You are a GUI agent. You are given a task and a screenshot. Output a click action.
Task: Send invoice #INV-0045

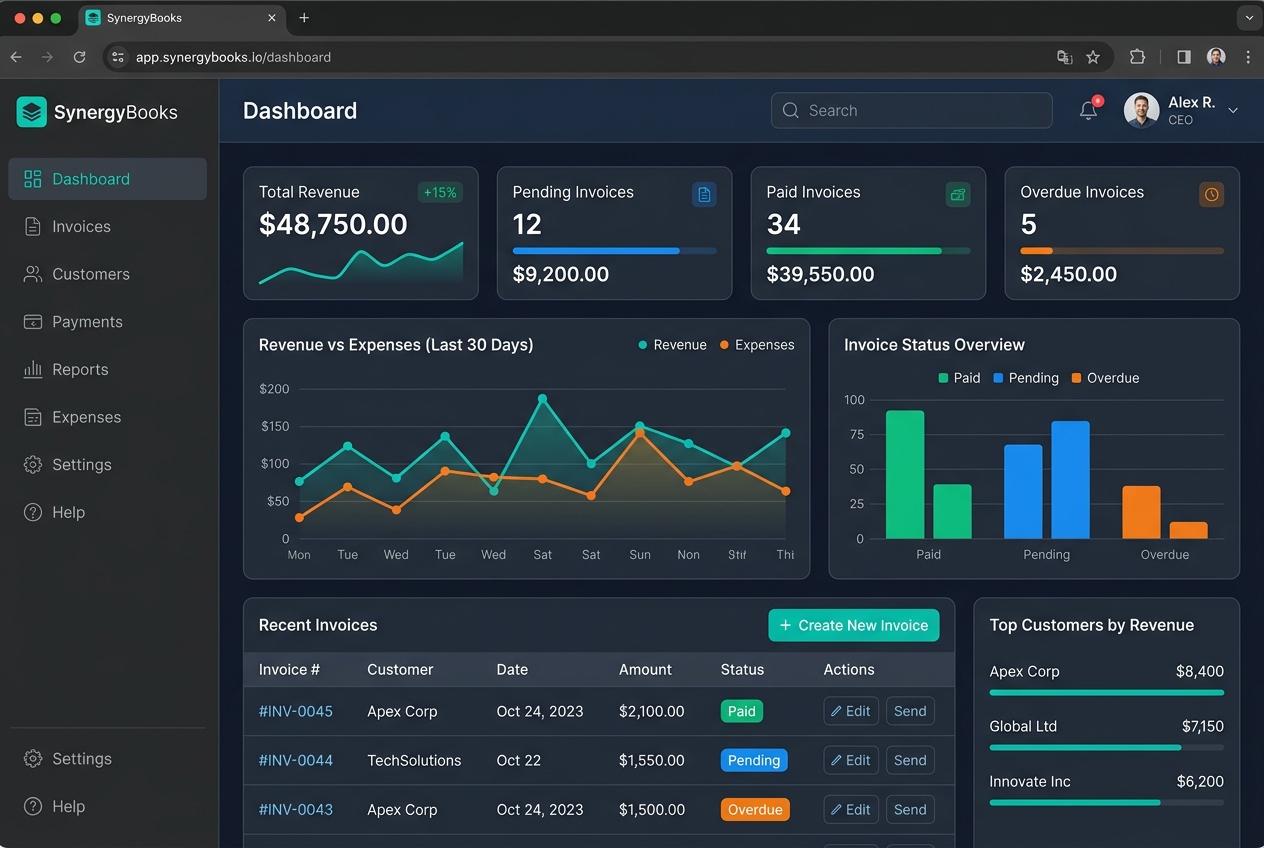click(x=910, y=711)
